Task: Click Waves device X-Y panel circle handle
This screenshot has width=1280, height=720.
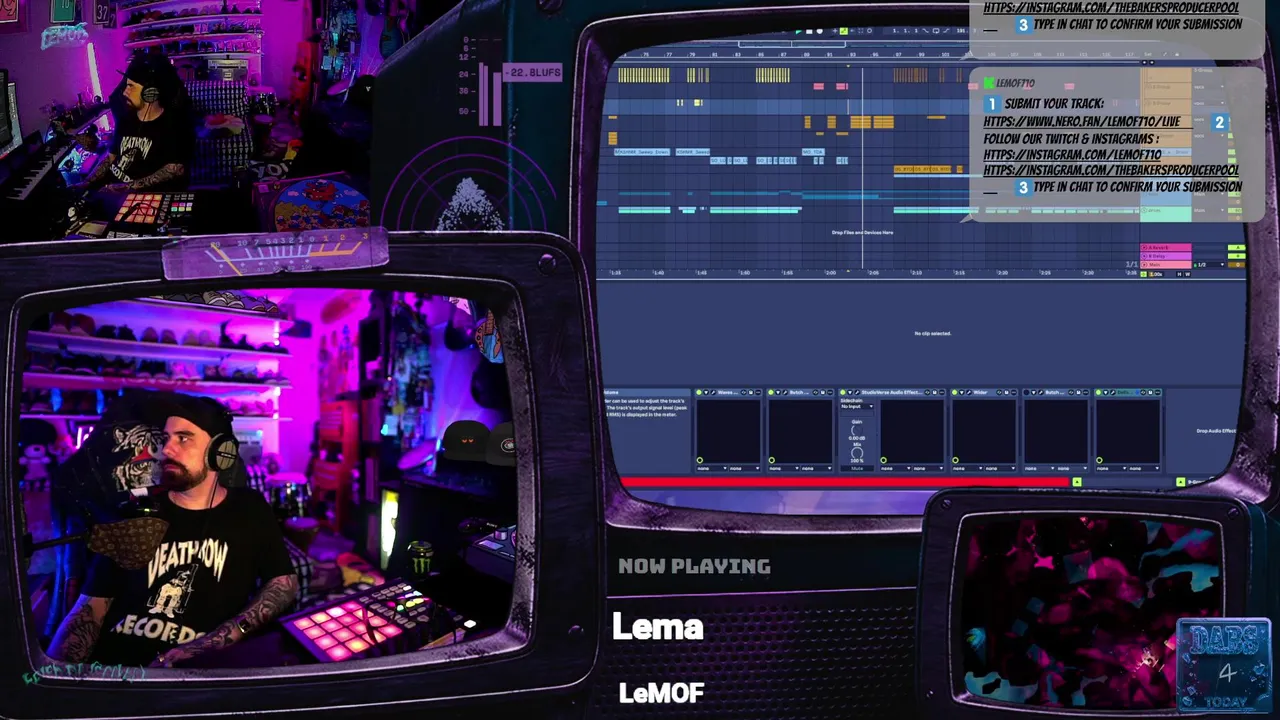Action: point(700,460)
